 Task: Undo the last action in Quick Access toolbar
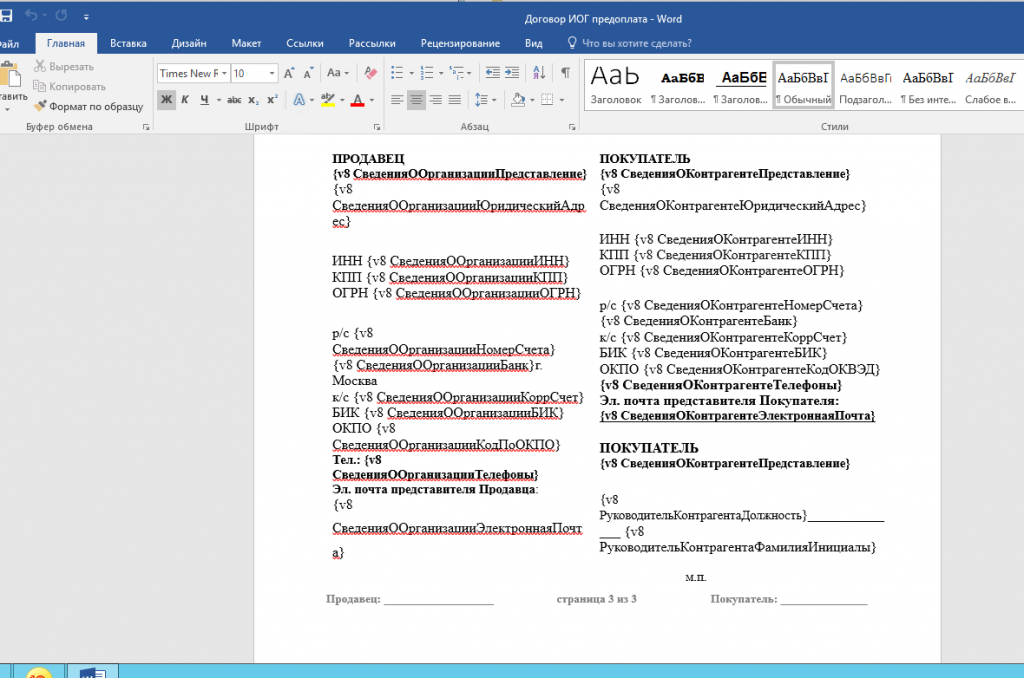[31, 15]
